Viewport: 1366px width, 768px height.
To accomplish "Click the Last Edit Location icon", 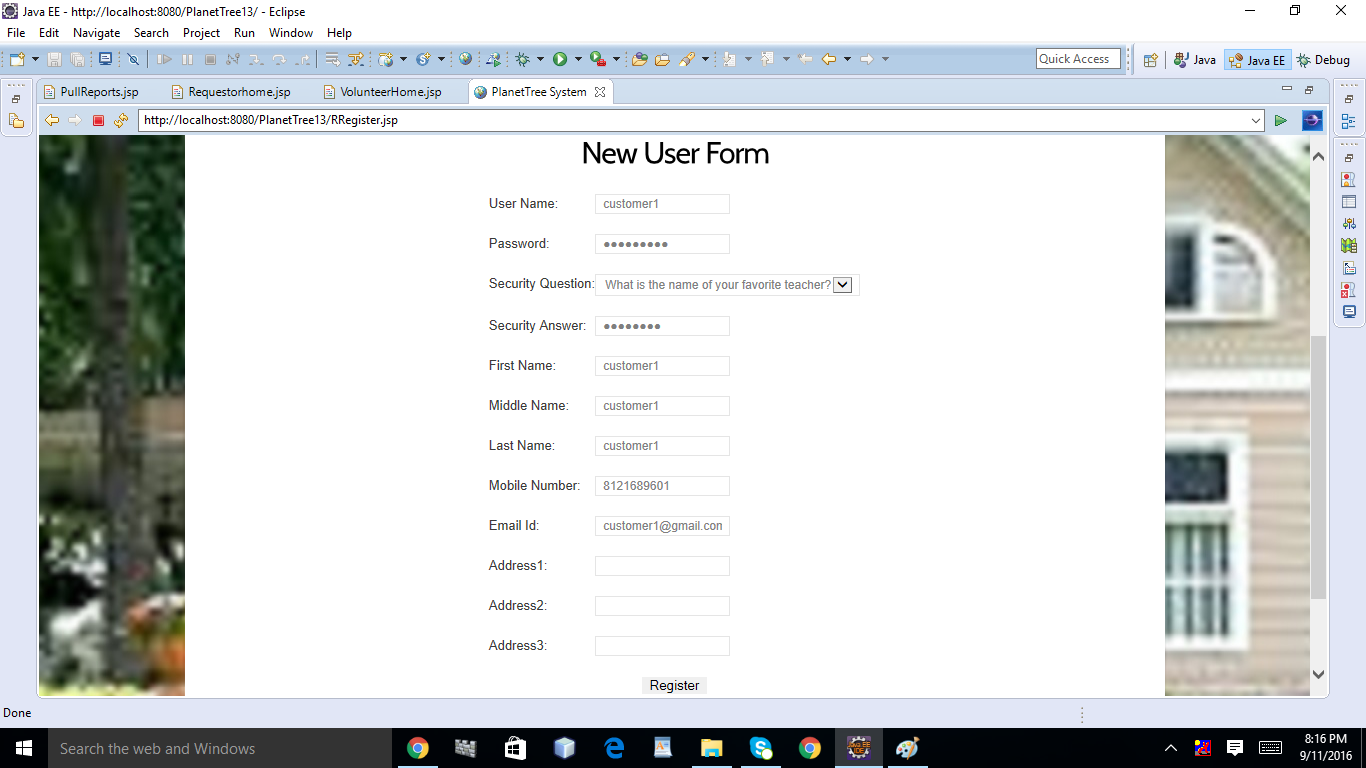I will [805, 59].
